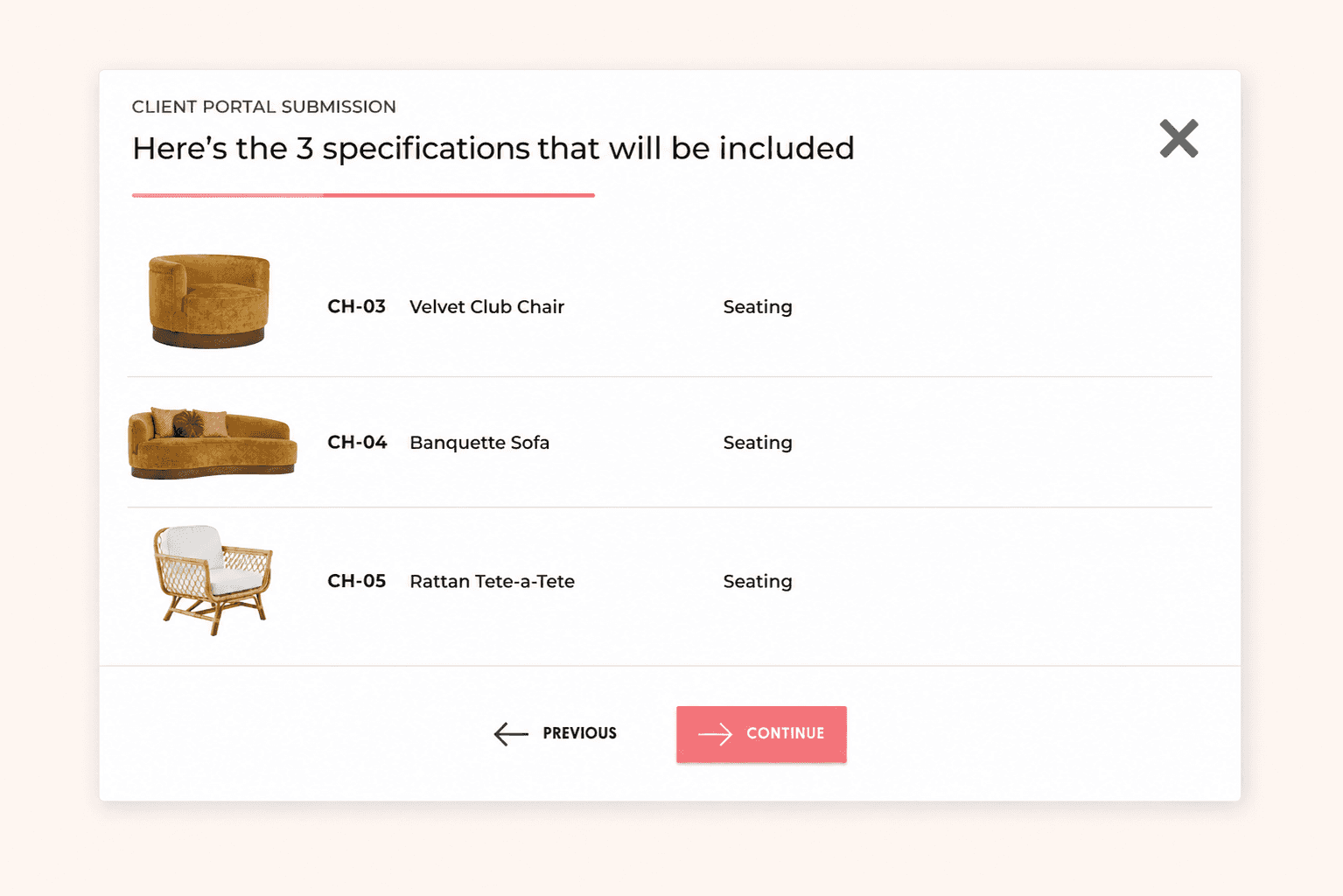The width and height of the screenshot is (1343, 896).
Task: Close the client portal submission dialog
Action: click(1179, 138)
